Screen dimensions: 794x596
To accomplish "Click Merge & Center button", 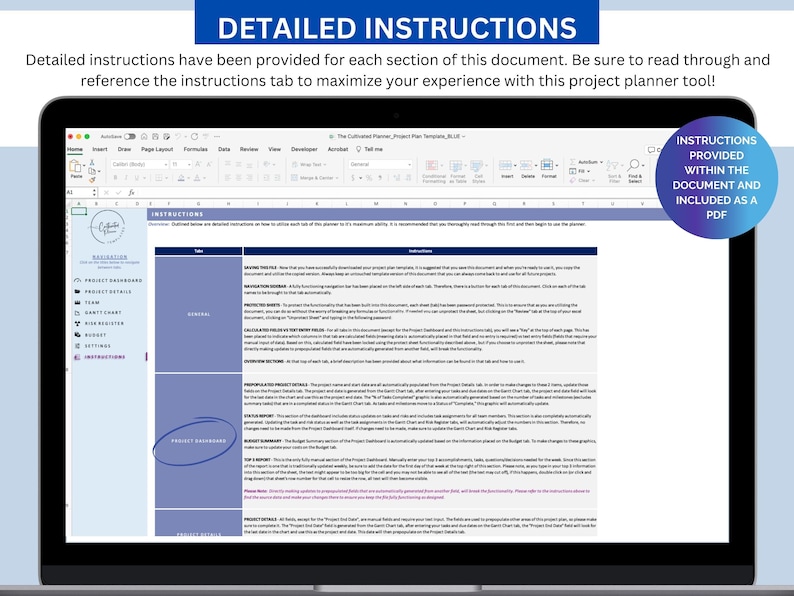I will tap(314, 178).
